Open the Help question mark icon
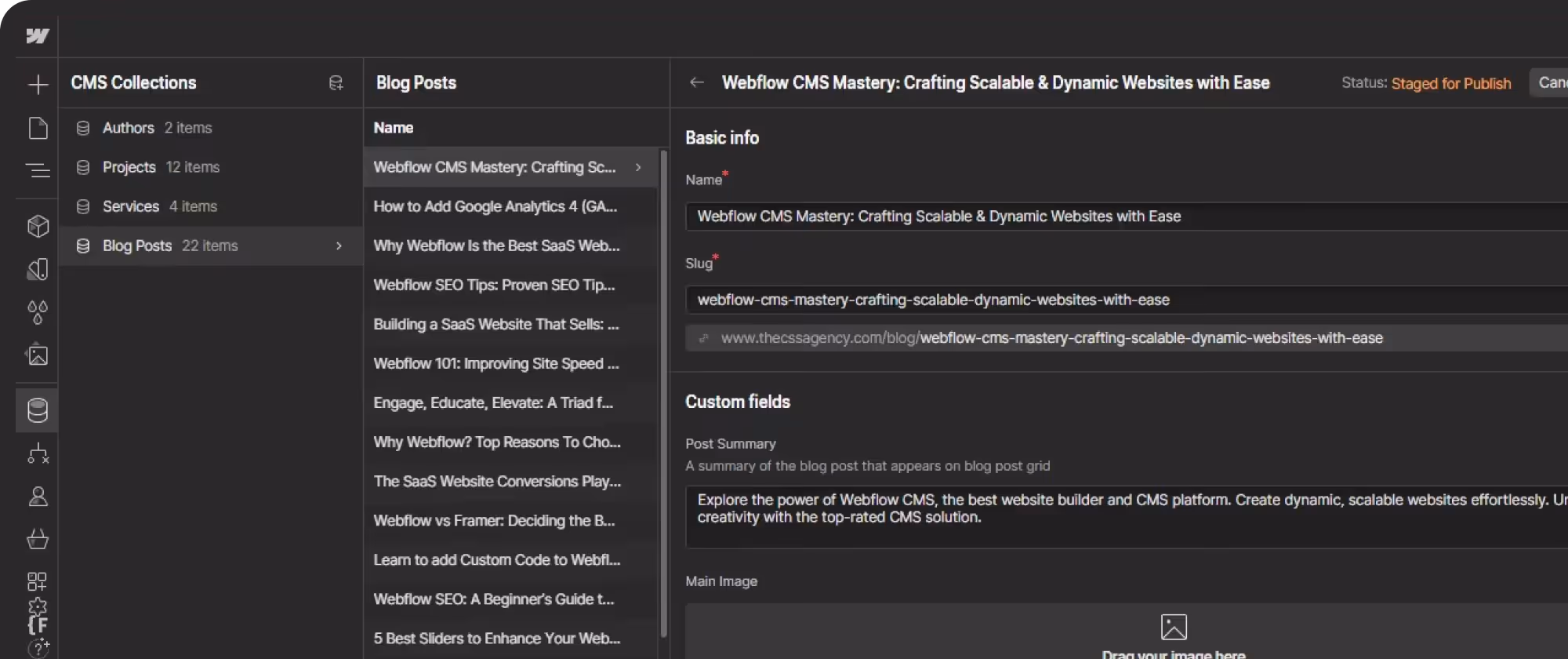The width and height of the screenshot is (1568, 659). 38,648
